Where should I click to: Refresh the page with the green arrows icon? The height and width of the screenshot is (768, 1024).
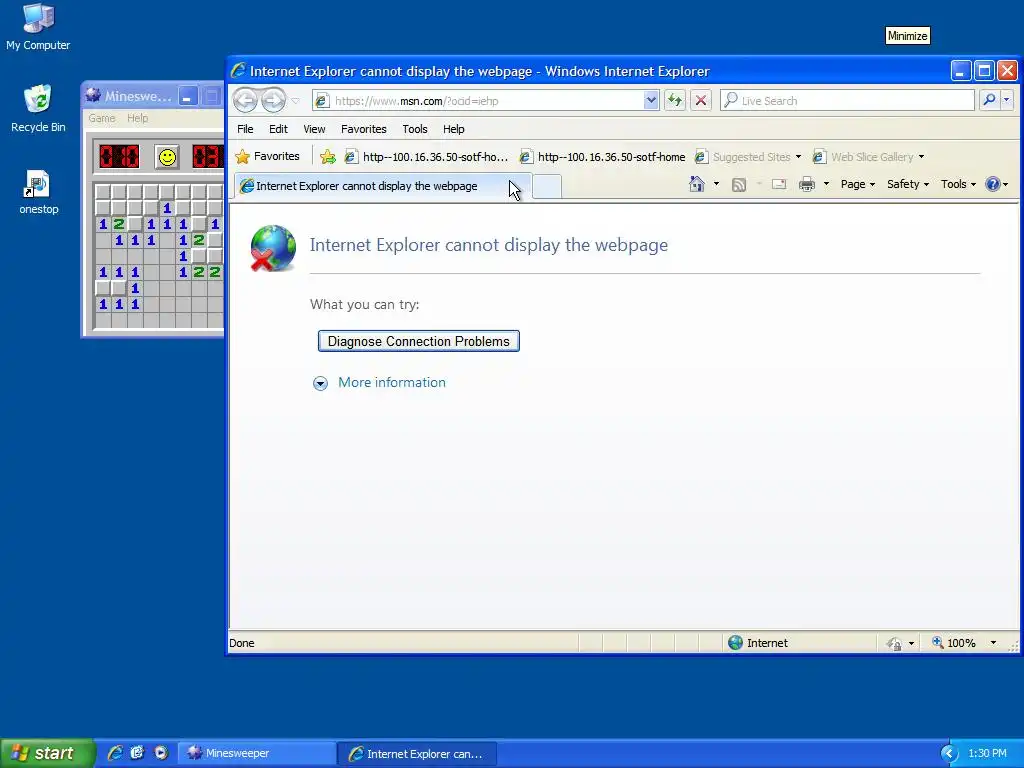pos(675,101)
